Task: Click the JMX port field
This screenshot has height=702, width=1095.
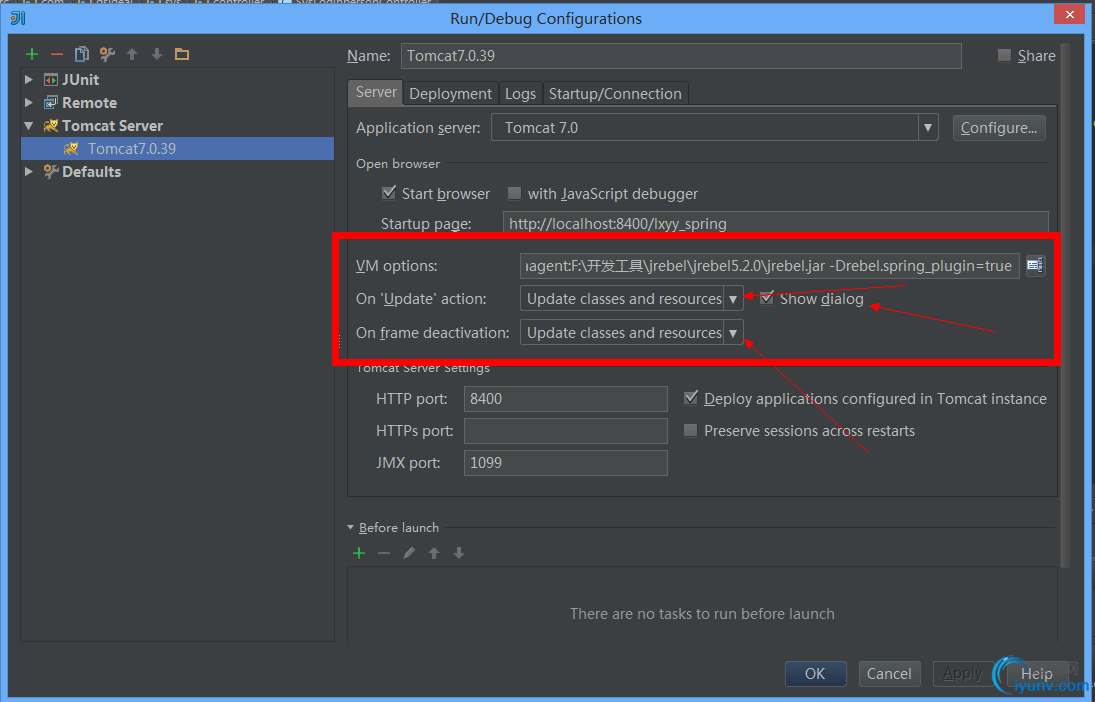Action: point(566,462)
